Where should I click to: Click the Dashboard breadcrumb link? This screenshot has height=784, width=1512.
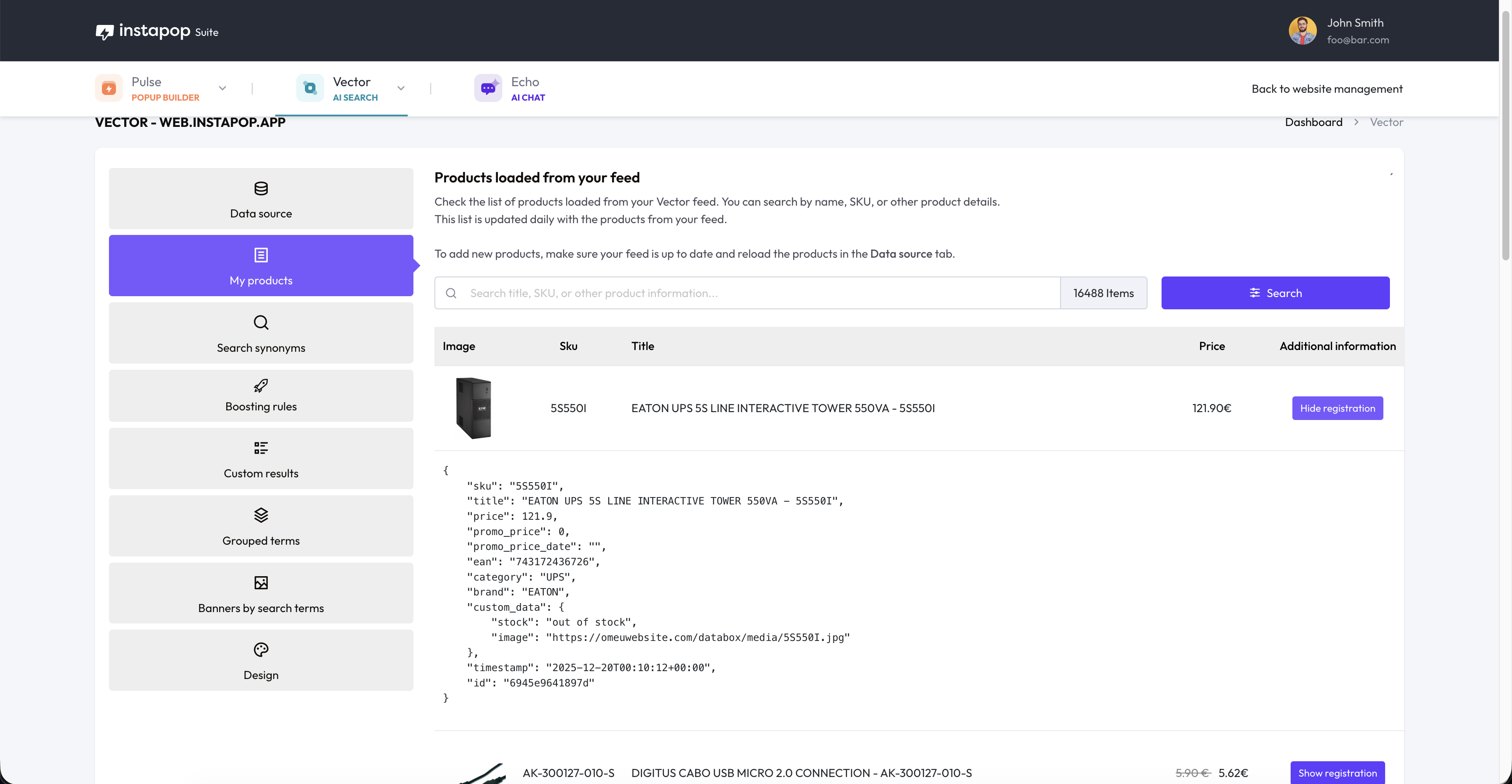tap(1313, 122)
